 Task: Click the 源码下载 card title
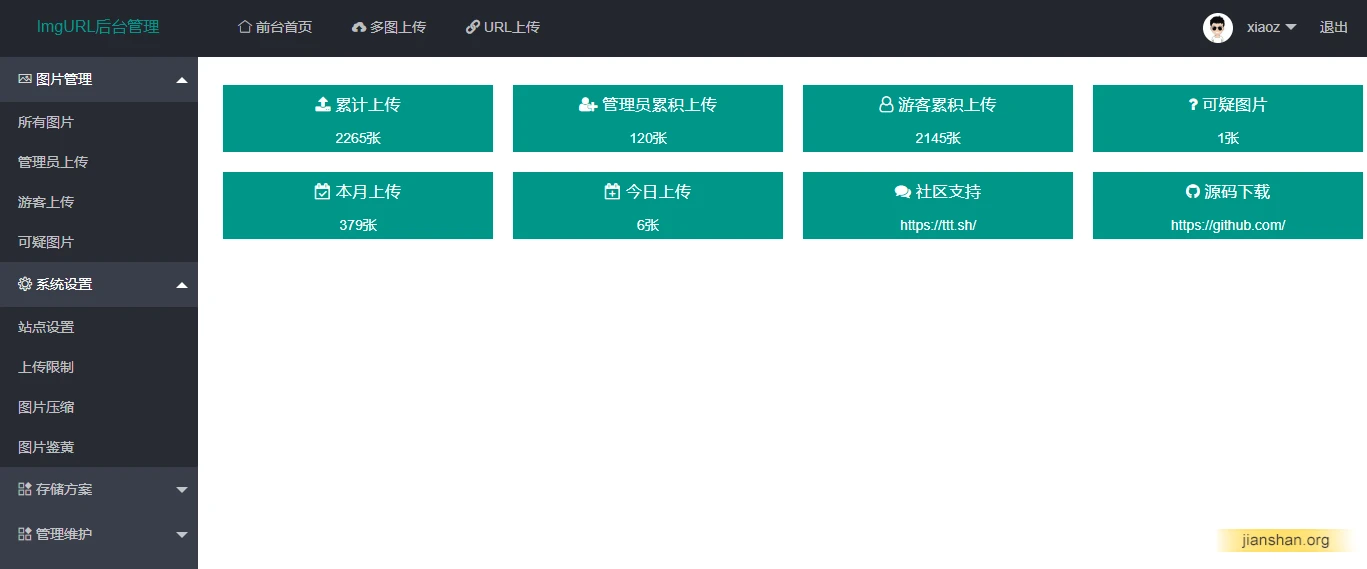[1238, 191]
